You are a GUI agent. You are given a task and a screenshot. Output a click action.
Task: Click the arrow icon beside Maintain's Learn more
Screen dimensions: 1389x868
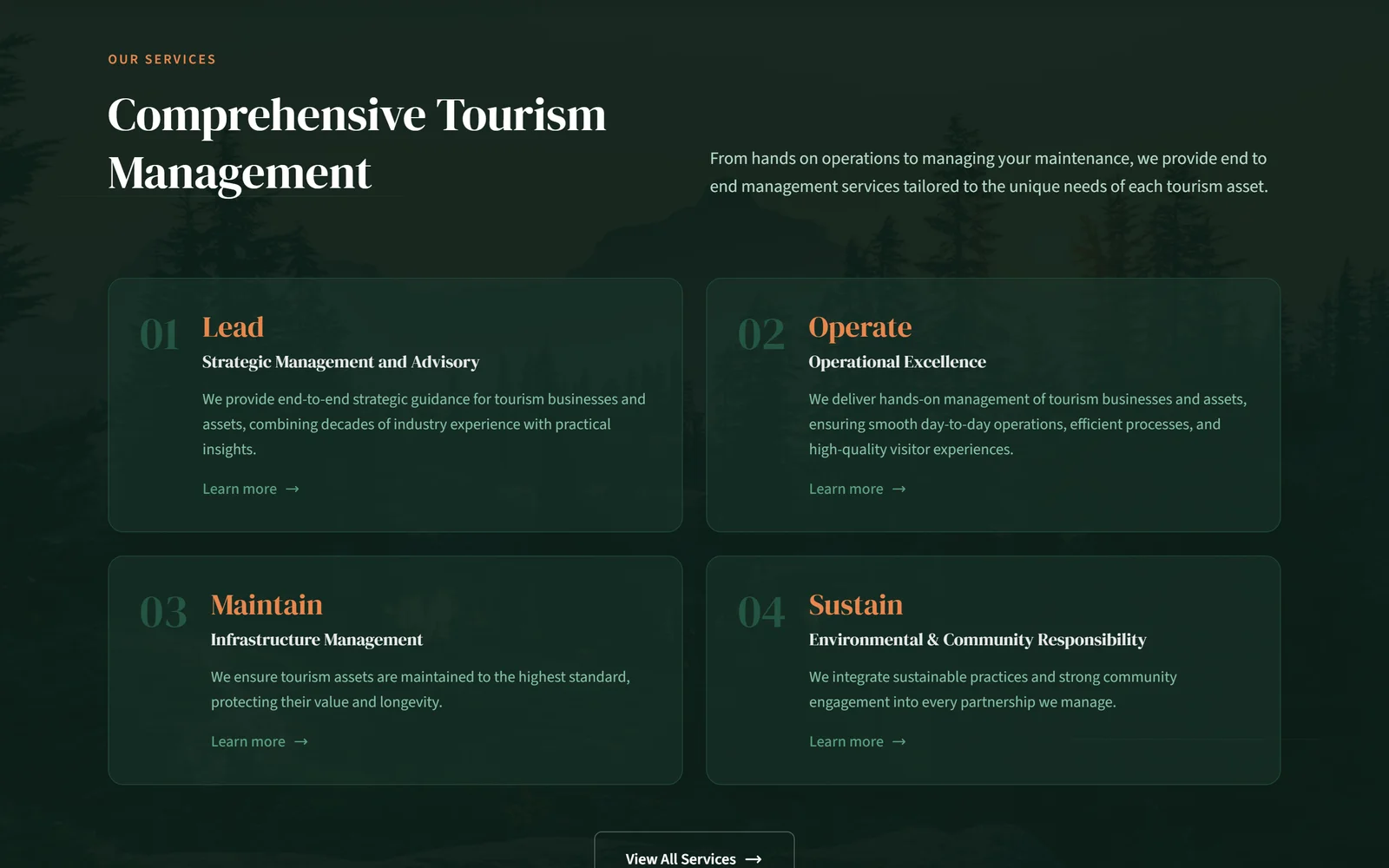[x=301, y=742]
